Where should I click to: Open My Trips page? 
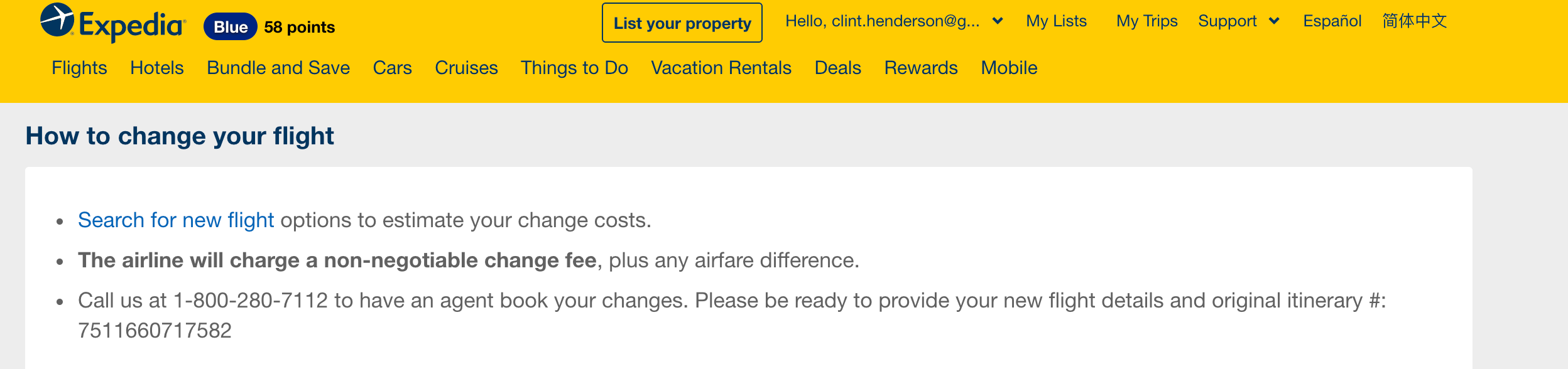[x=1146, y=21]
